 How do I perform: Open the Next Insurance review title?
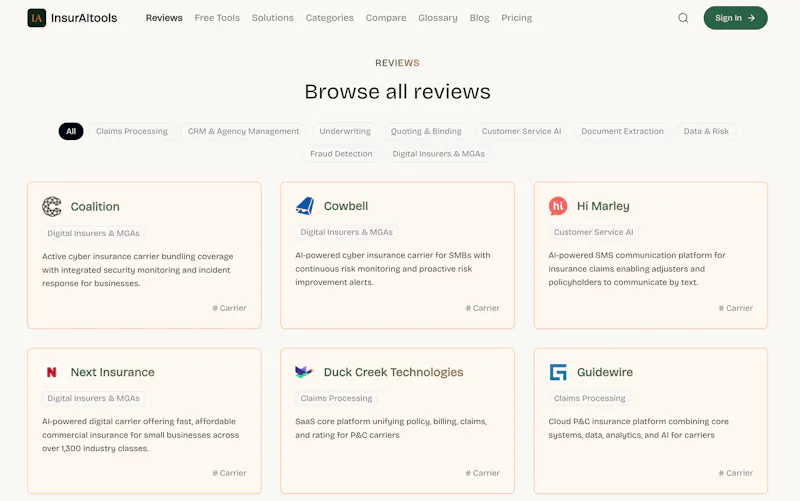112,372
